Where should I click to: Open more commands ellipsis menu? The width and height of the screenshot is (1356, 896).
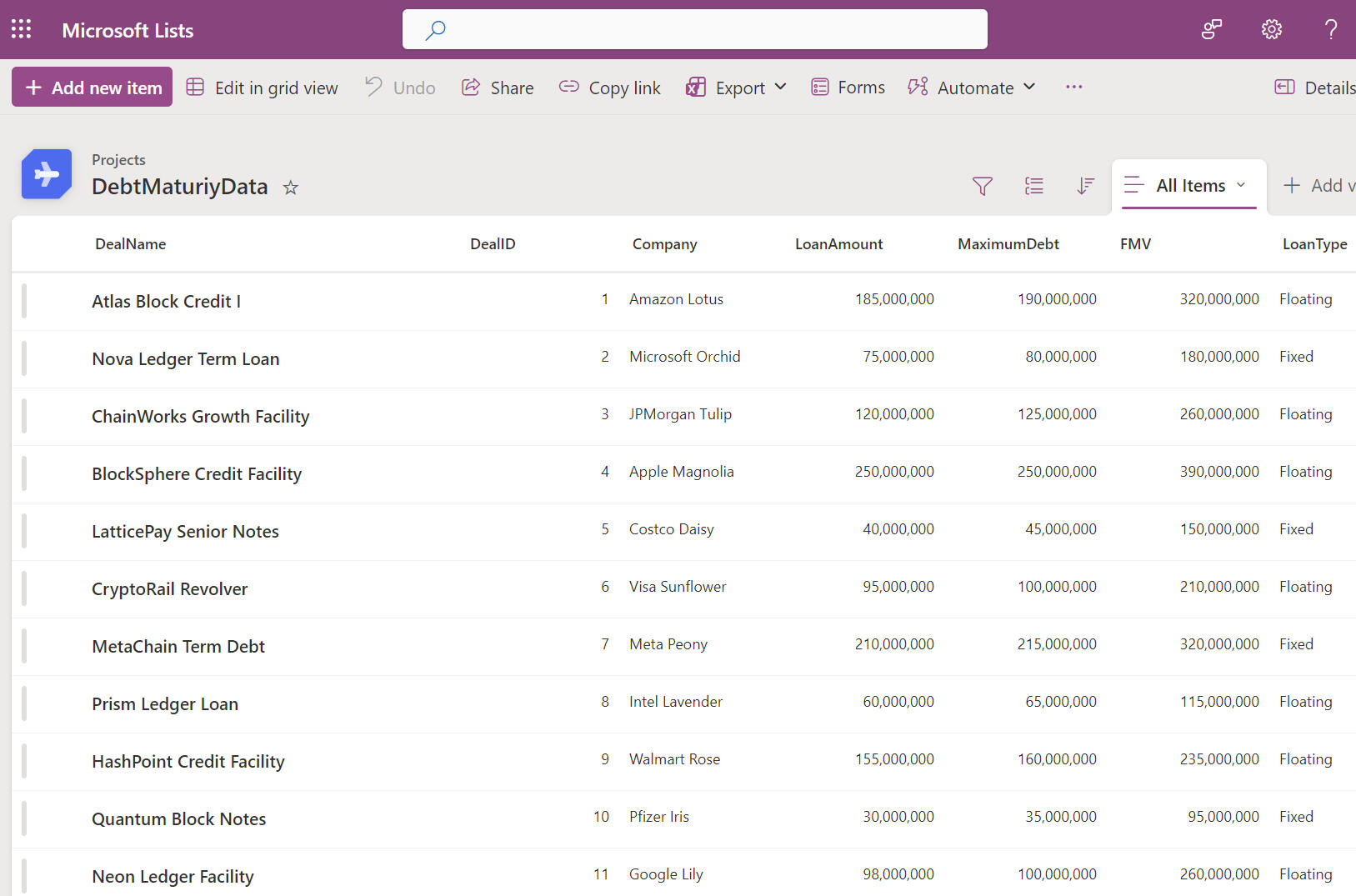coord(1073,88)
